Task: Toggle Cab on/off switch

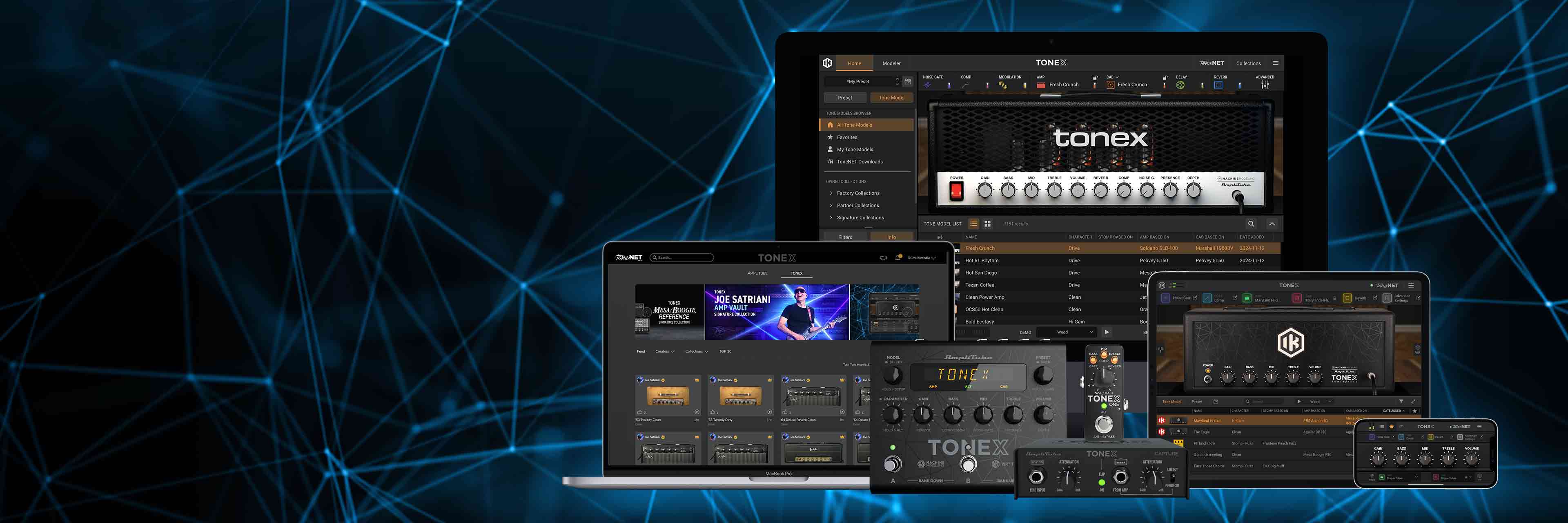Action: click(x=1164, y=85)
